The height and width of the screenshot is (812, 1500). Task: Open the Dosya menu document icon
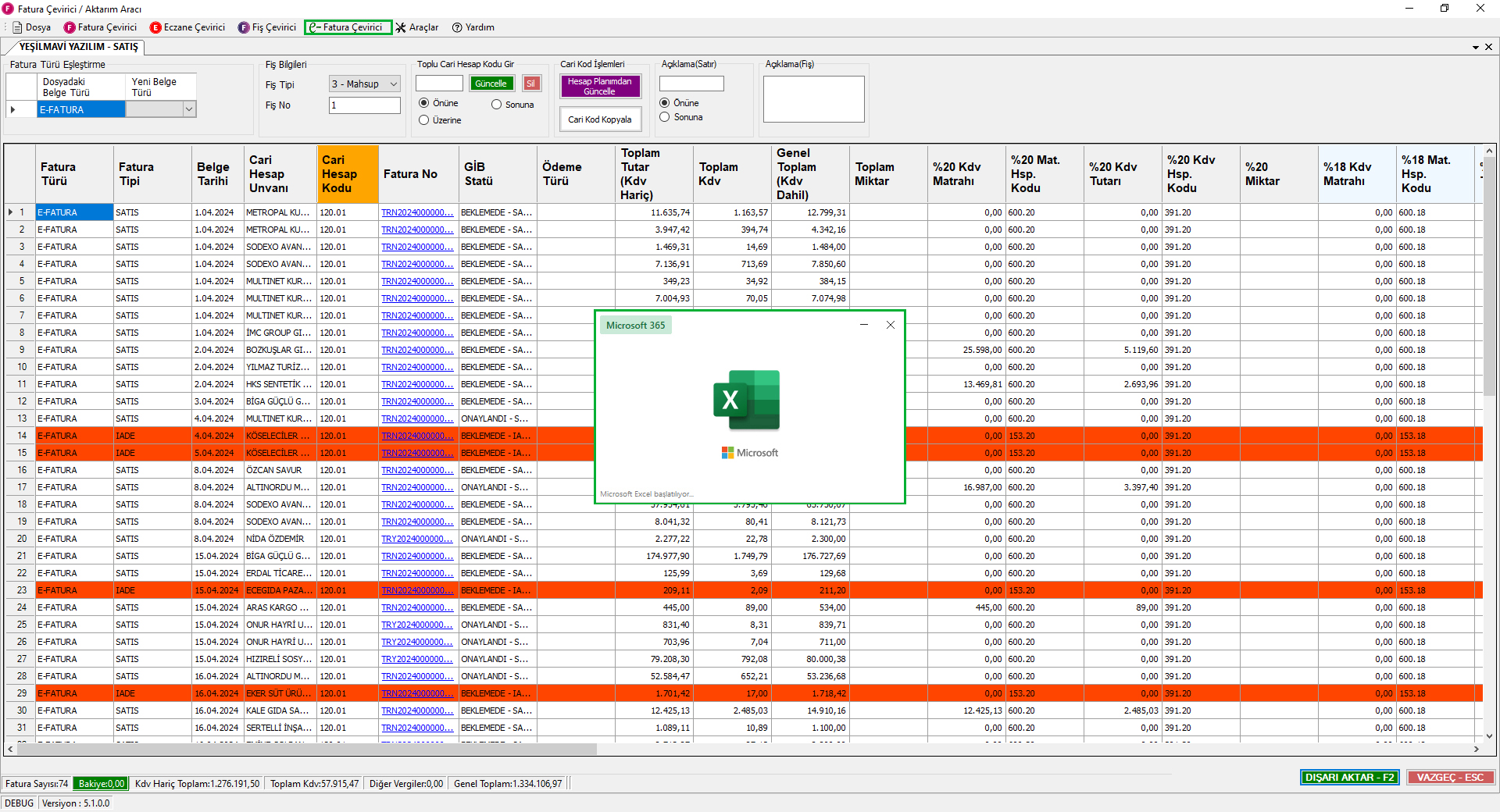17,27
